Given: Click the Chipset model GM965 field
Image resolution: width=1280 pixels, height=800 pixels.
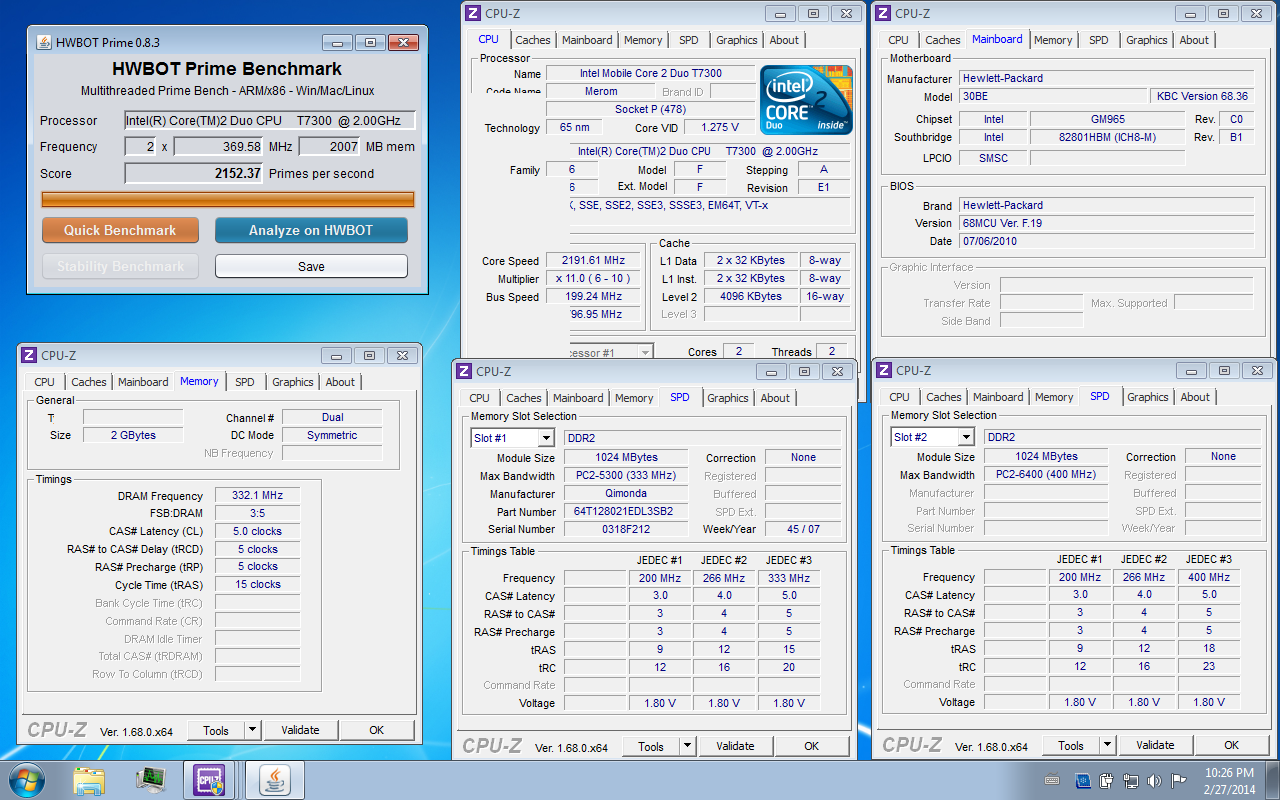Looking at the screenshot, I should click(x=1107, y=119).
